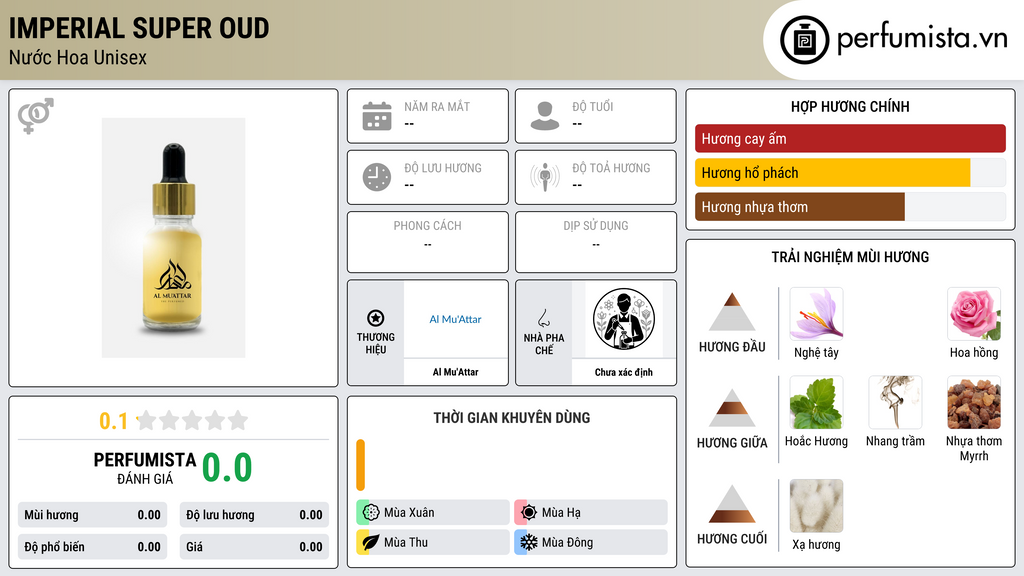Click the Mùa Đông snowflake icon
Screen dimensions: 1024x576
tap(529, 542)
